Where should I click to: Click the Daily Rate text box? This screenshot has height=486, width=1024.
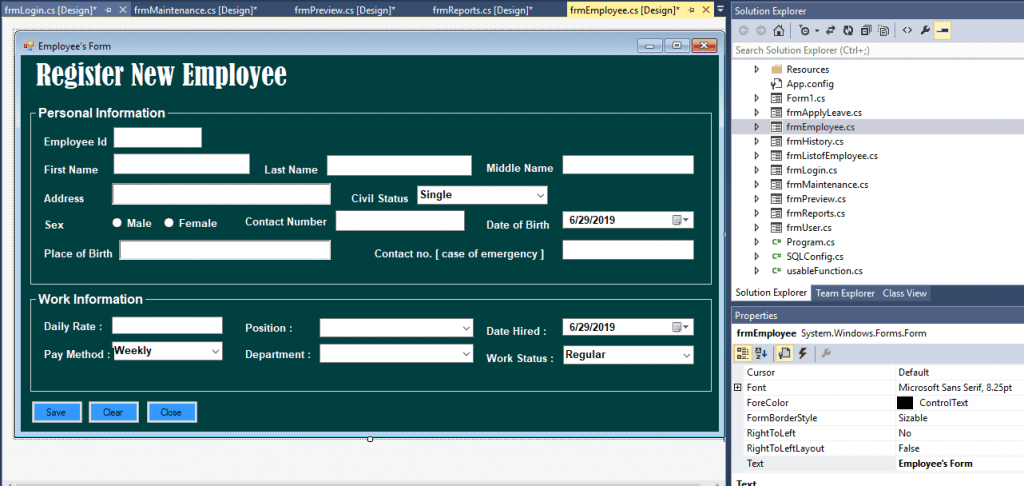[167, 325]
